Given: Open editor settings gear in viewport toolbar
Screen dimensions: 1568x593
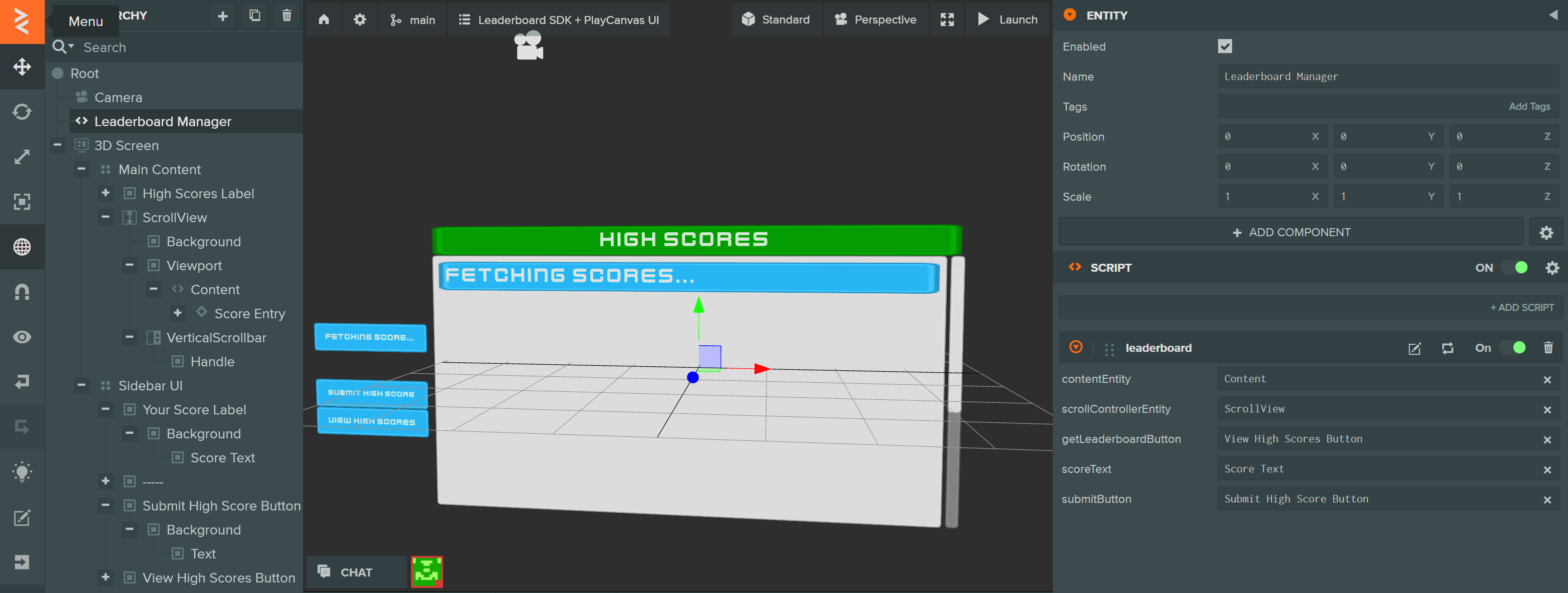Looking at the screenshot, I should click(360, 20).
